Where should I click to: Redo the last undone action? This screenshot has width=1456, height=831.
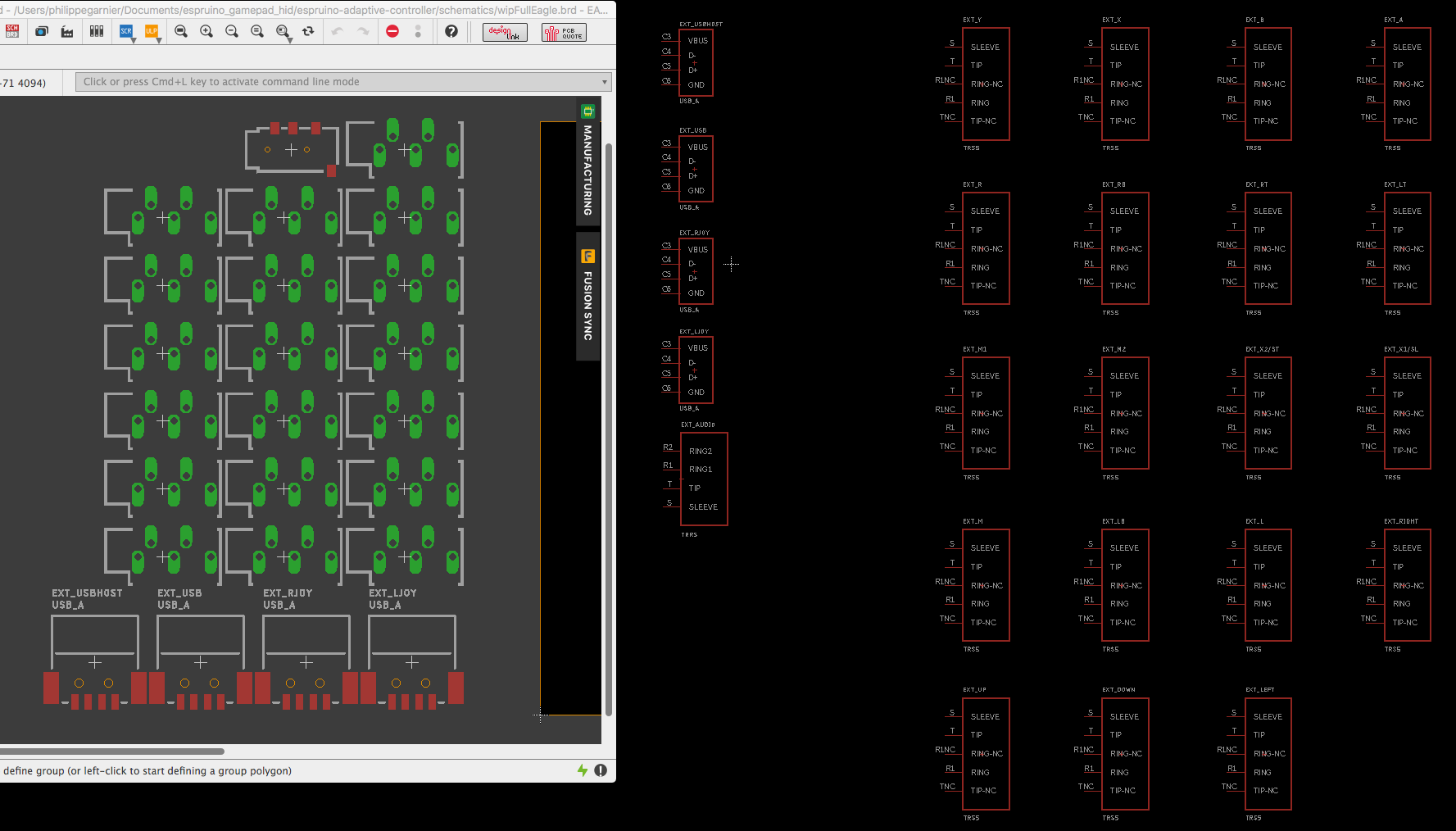click(363, 31)
